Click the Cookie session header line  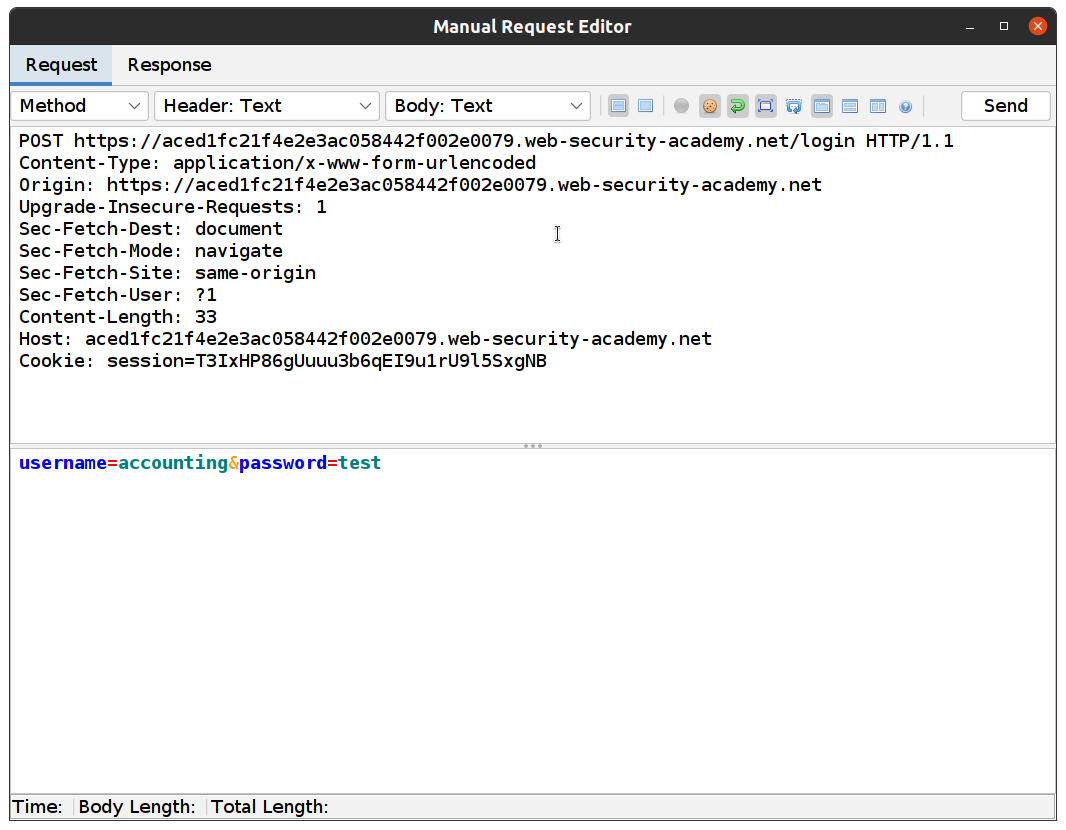(283, 361)
